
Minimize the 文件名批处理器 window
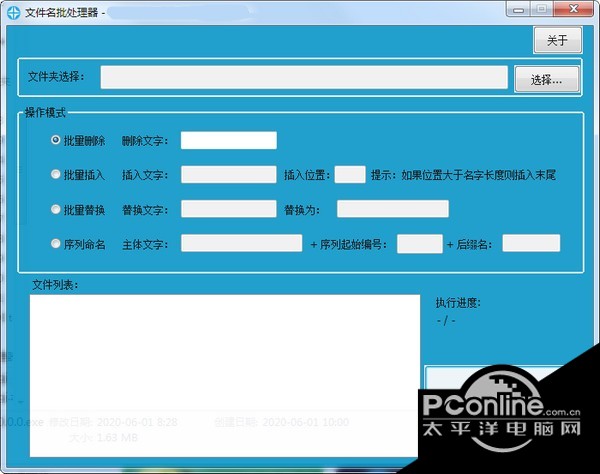tap(518, 9)
